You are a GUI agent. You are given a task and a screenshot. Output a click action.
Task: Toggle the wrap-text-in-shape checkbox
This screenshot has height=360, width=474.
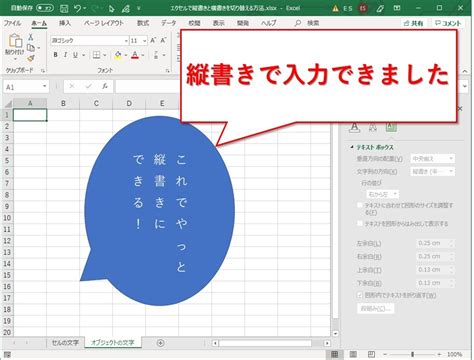360,295
